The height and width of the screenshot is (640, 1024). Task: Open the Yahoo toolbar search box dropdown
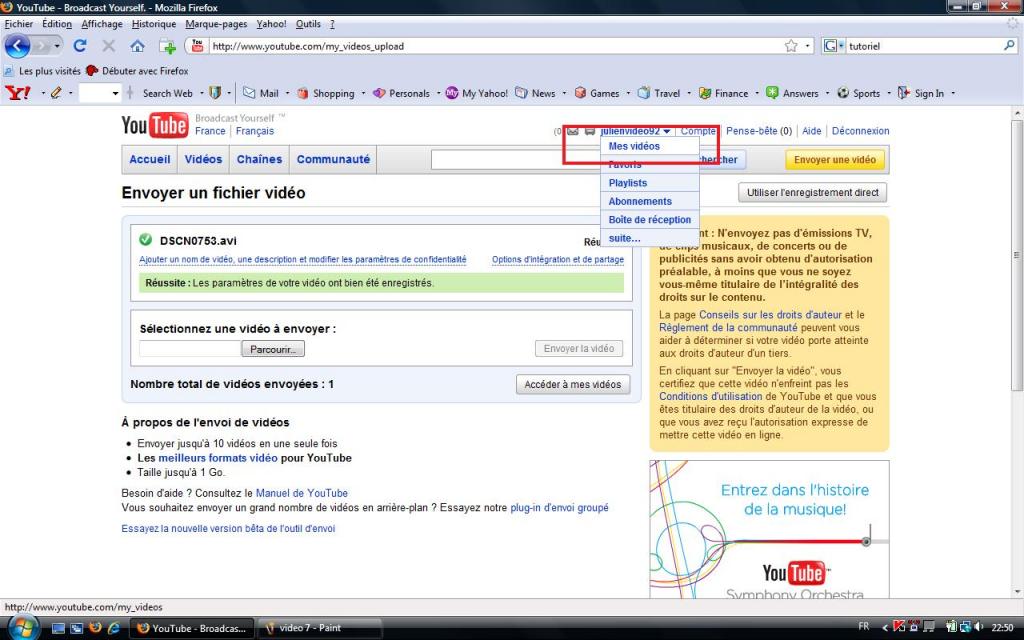pos(116,93)
